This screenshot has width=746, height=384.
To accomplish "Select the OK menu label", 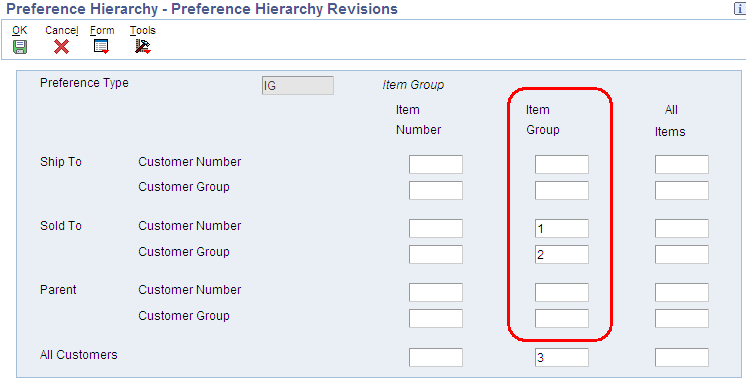I will (x=20, y=30).
